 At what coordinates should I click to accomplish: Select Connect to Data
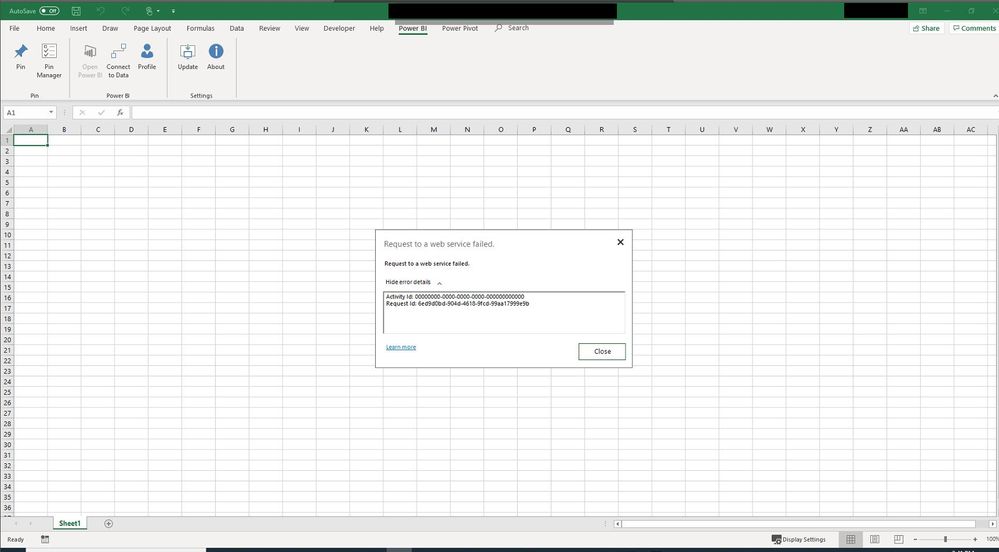pos(118,61)
